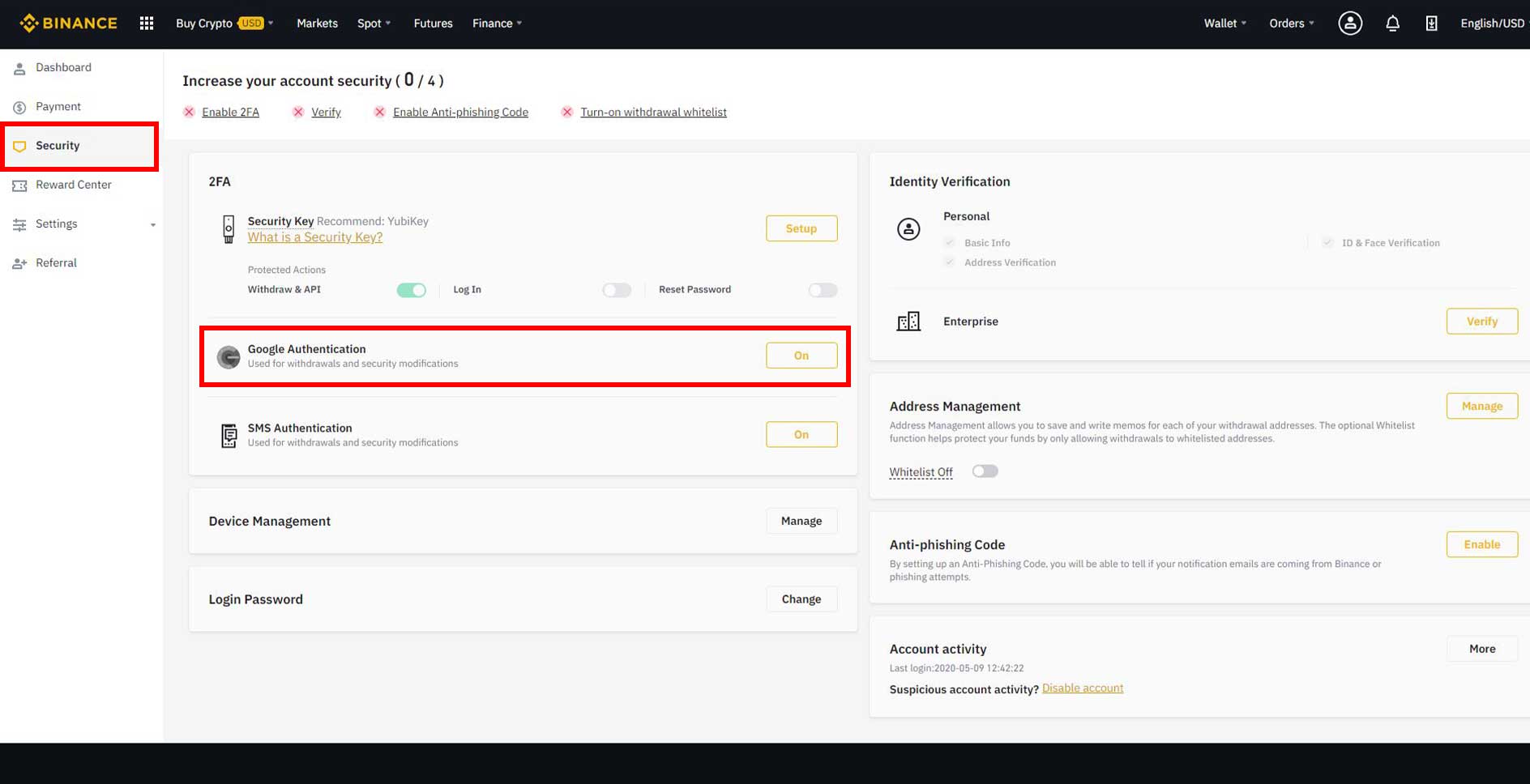The height and width of the screenshot is (784, 1530).
Task: Turn on the withdrawal Whitelist switch
Action: click(x=985, y=471)
